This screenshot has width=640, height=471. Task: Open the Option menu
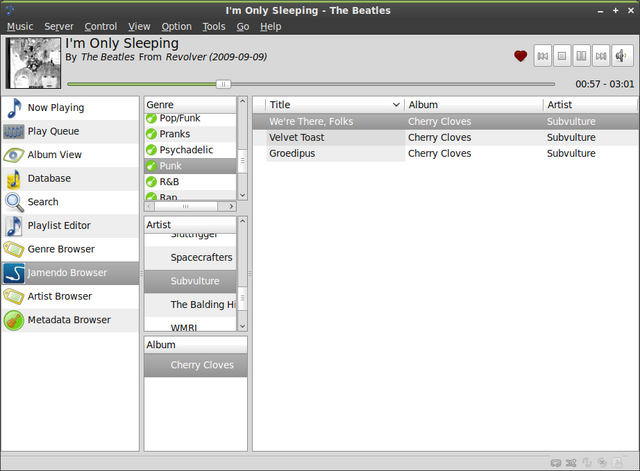[176, 27]
